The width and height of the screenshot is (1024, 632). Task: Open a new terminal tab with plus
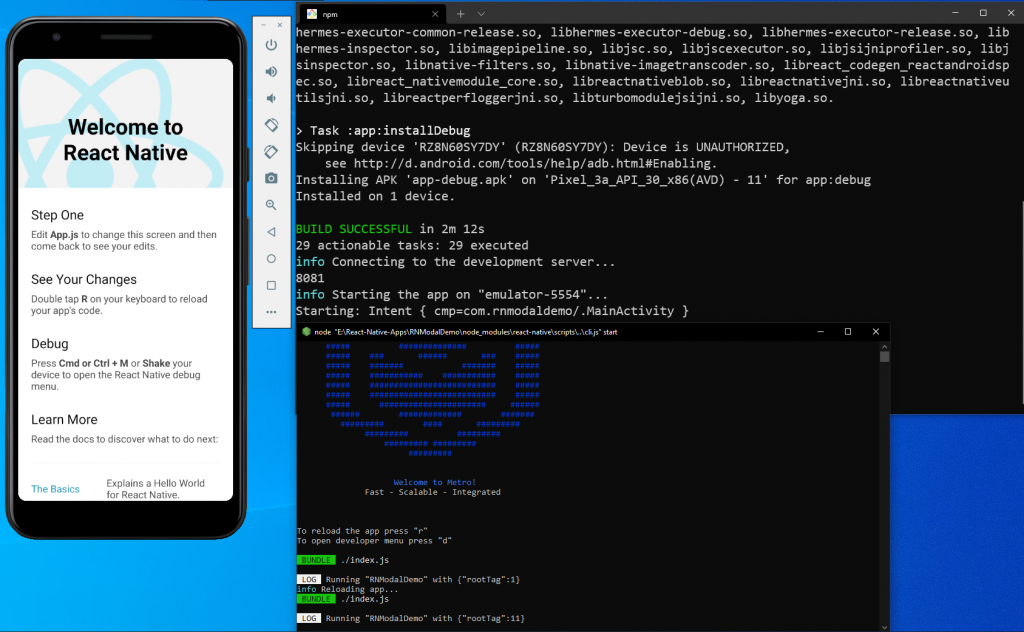[x=460, y=14]
